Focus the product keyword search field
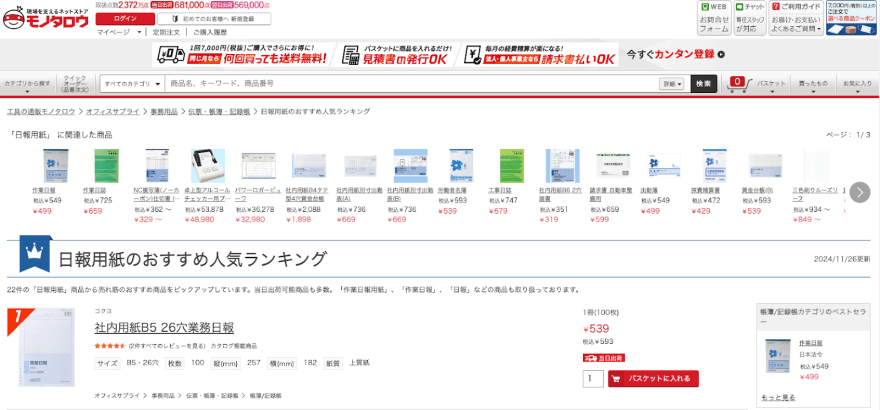 [411, 84]
